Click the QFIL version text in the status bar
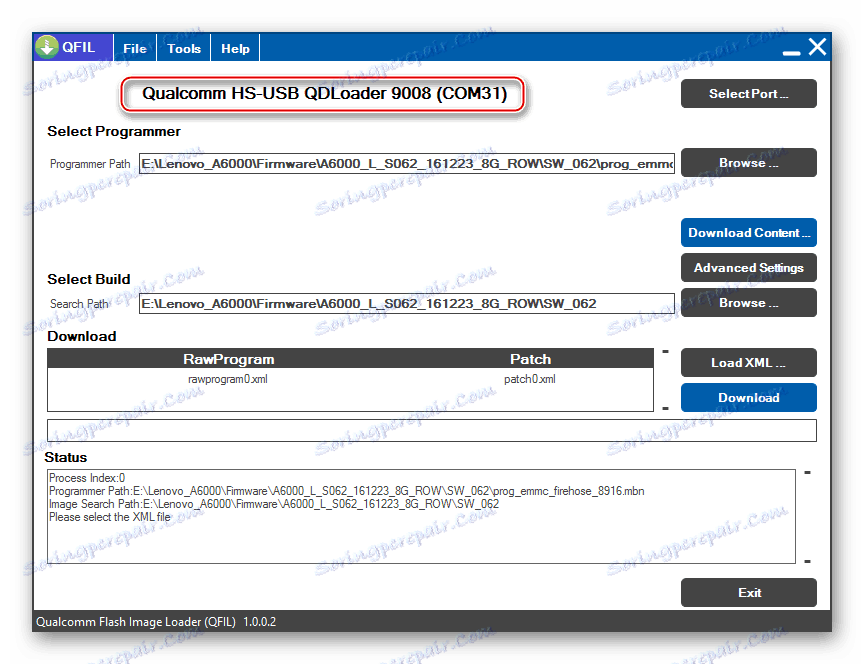This screenshot has width=864, height=664. click(156, 622)
